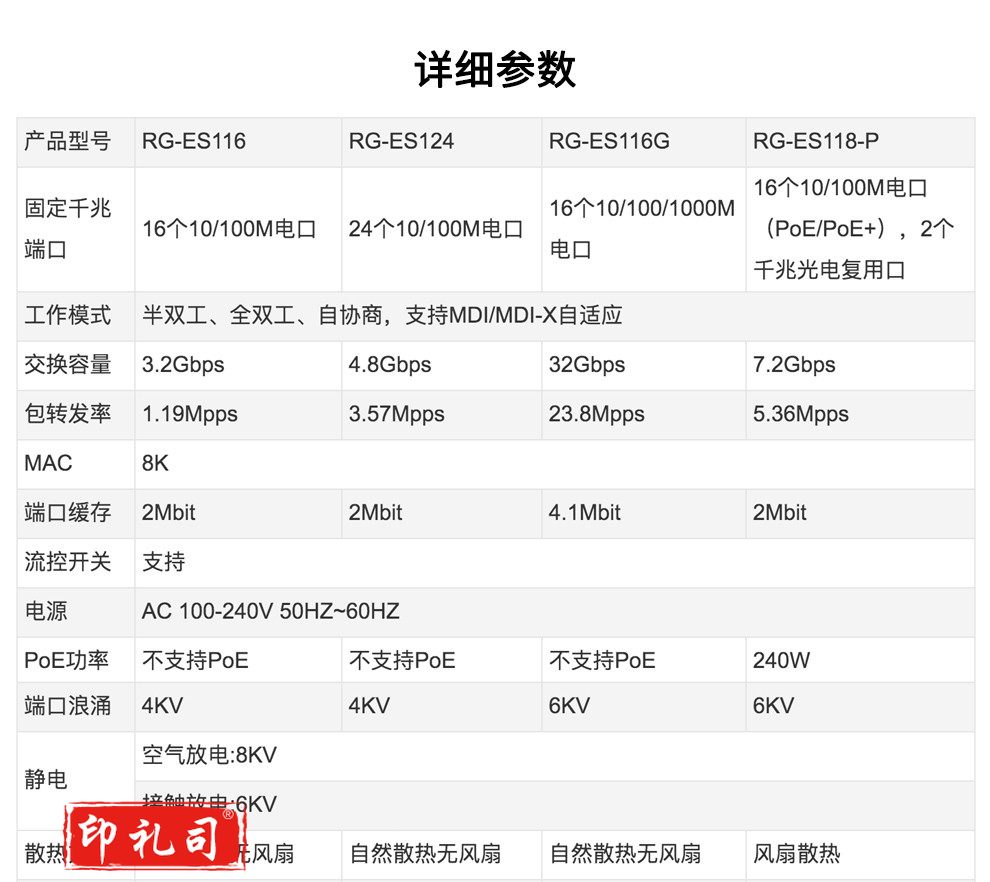Viewport: 990px width, 882px height.
Task: Click the 8K MAC table value
Action: click(156, 464)
